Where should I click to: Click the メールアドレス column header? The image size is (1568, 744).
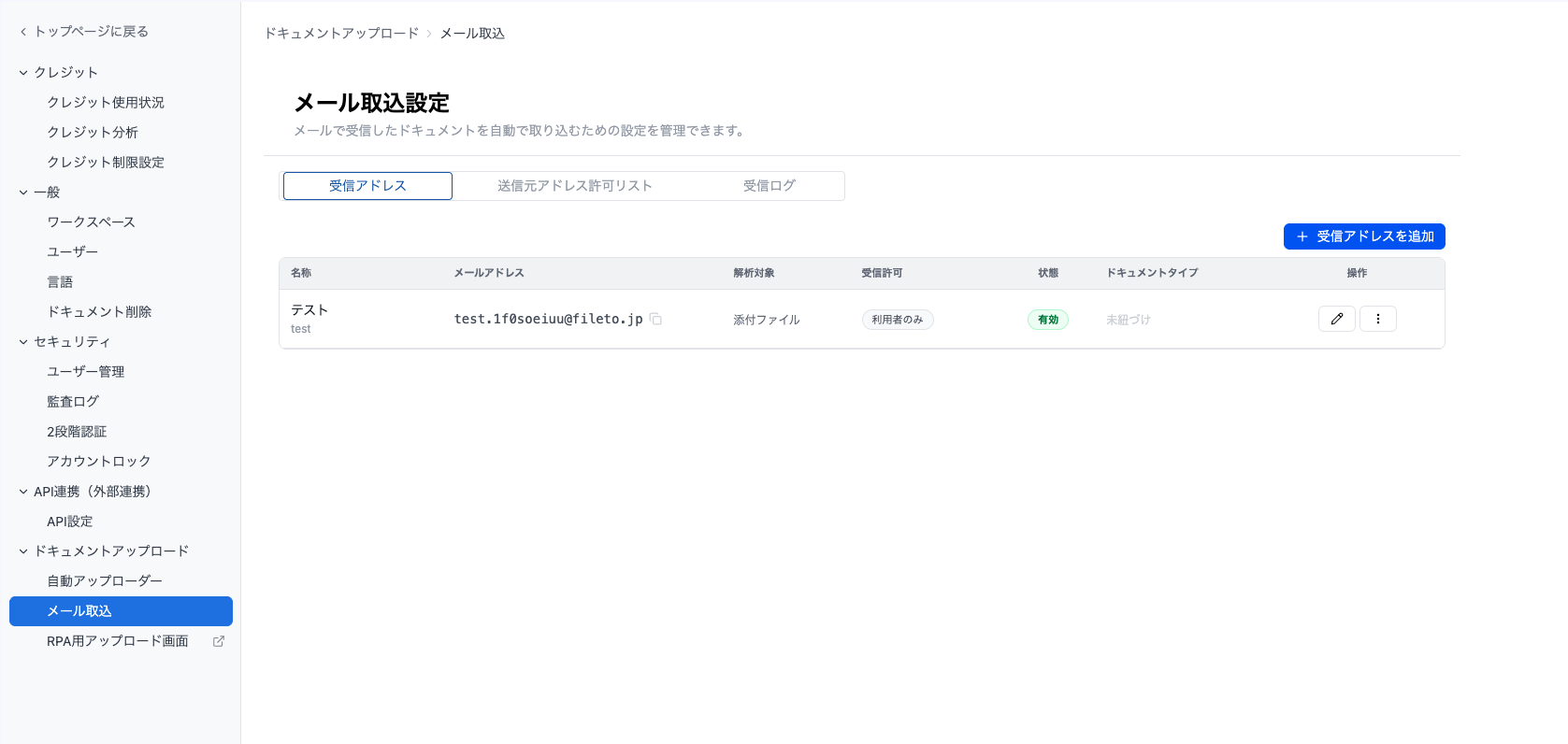[x=489, y=273]
